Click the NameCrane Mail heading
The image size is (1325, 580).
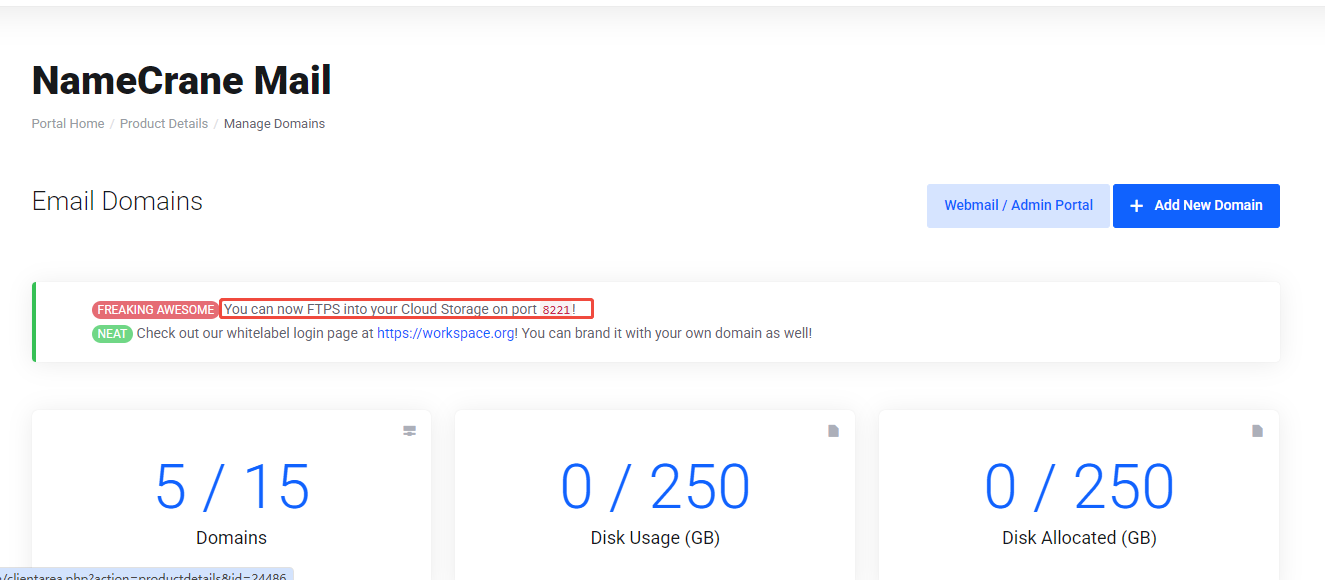[181, 80]
